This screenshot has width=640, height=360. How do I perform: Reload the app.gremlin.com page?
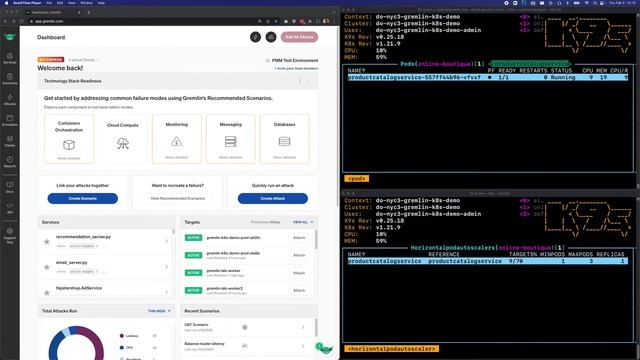tap(22, 21)
